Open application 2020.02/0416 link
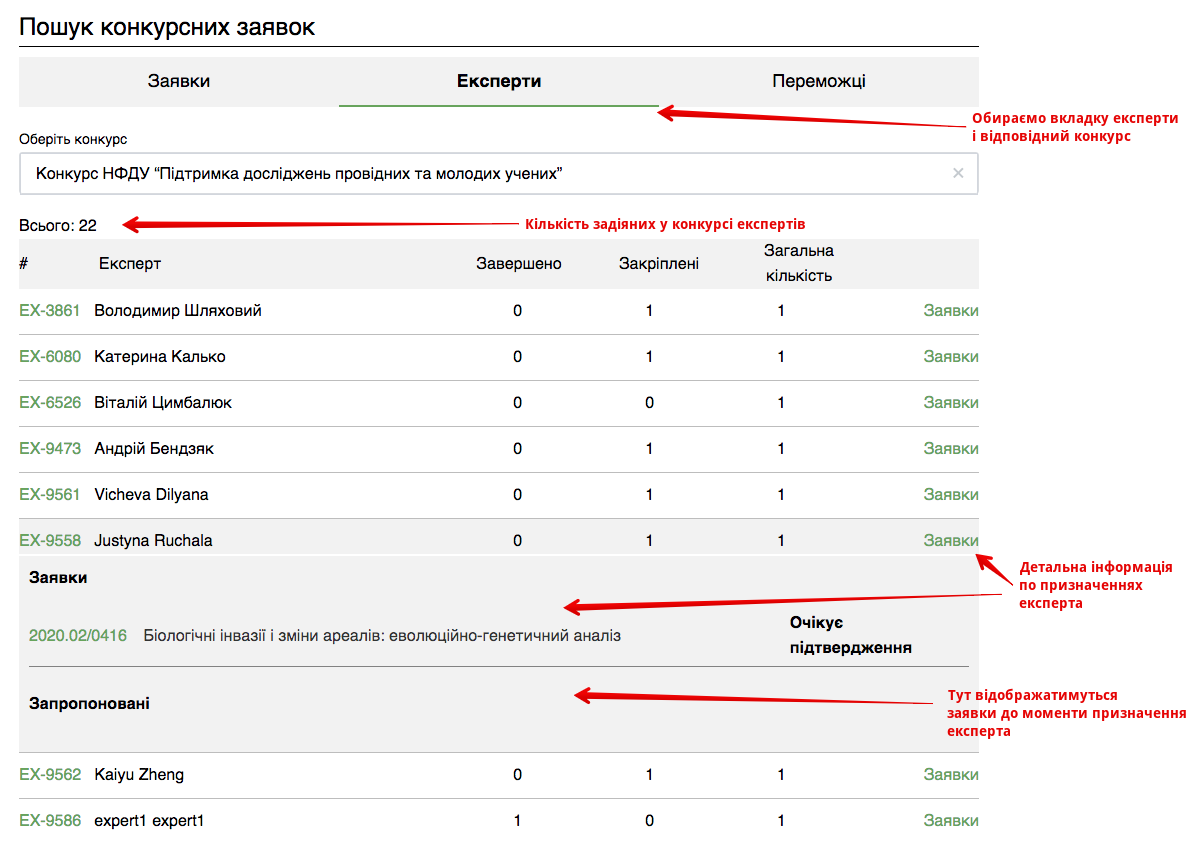Image resolution: width=1203 pixels, height=842 pixels. point(78,636)
